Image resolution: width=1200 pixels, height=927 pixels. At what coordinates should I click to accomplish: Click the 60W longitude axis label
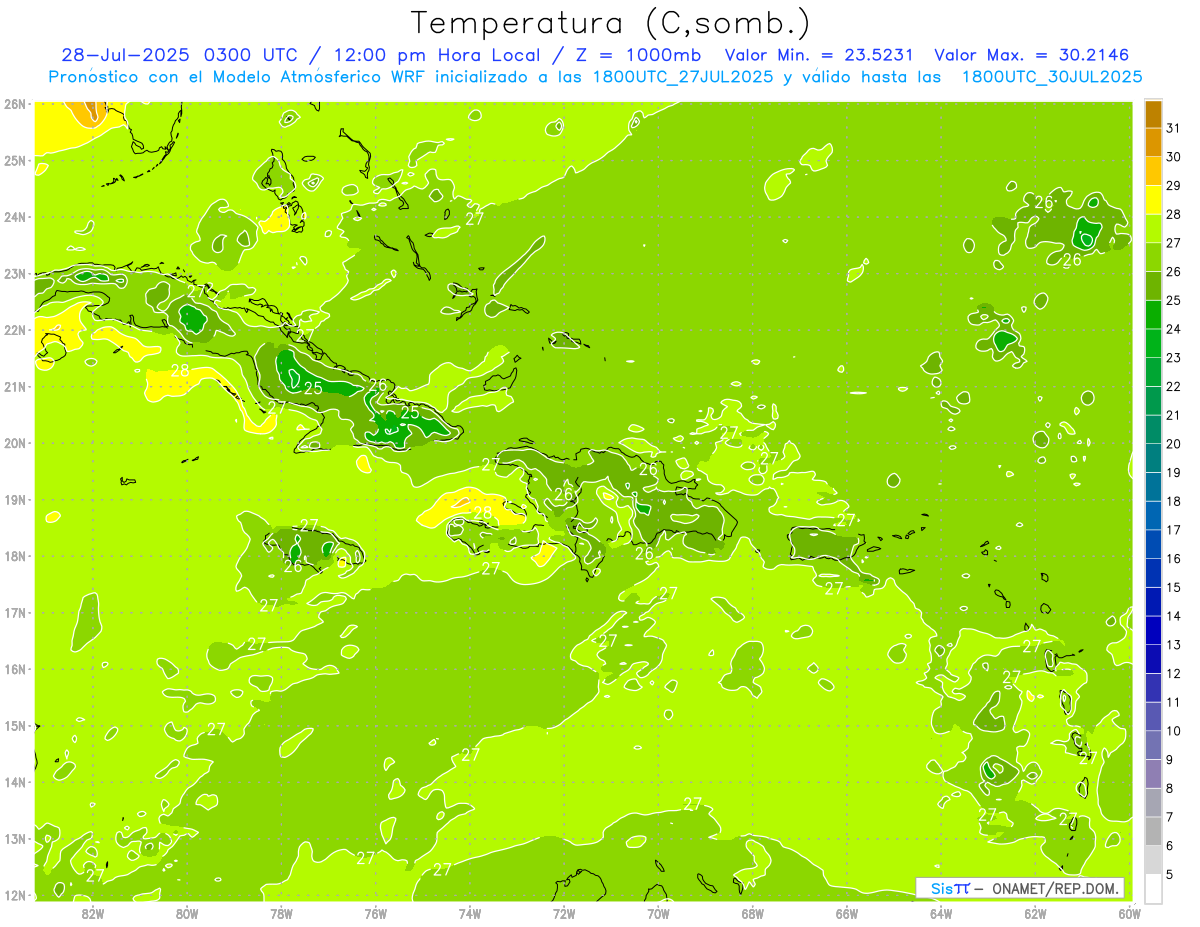tap(1130, 913)
